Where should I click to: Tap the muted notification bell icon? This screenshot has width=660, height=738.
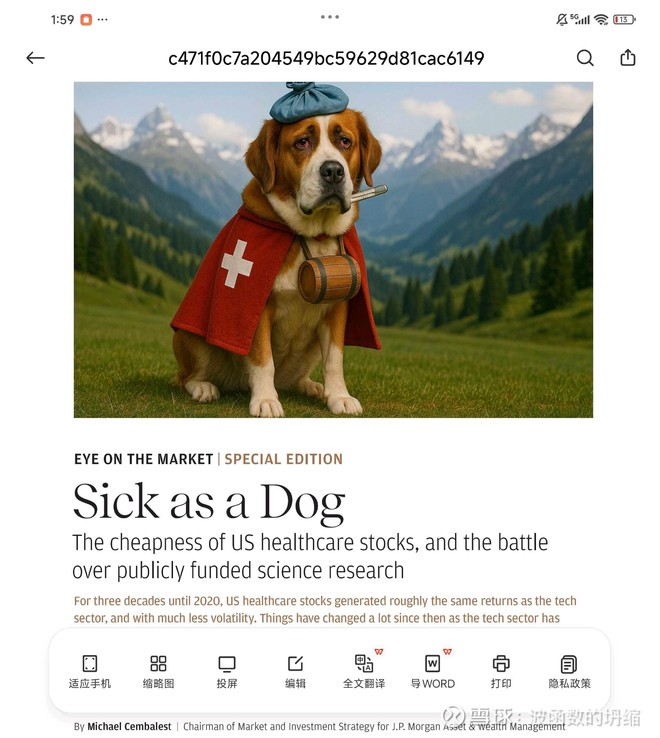562,19
